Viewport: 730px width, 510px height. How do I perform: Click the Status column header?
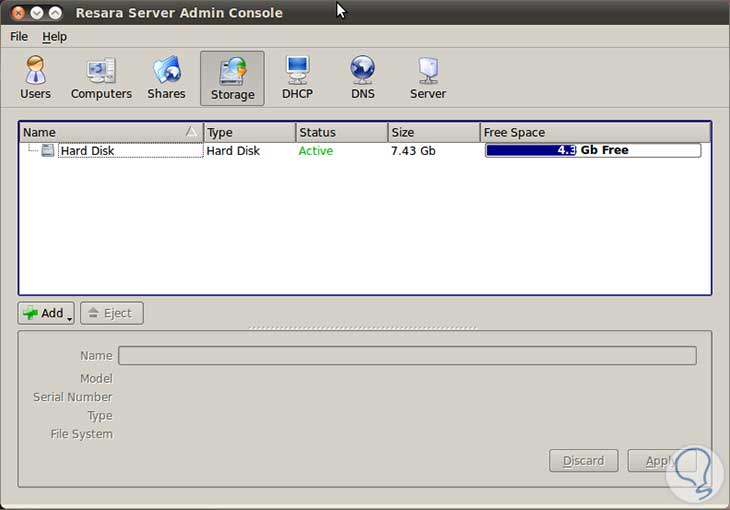pyautogui.click(x=342, y=132)
